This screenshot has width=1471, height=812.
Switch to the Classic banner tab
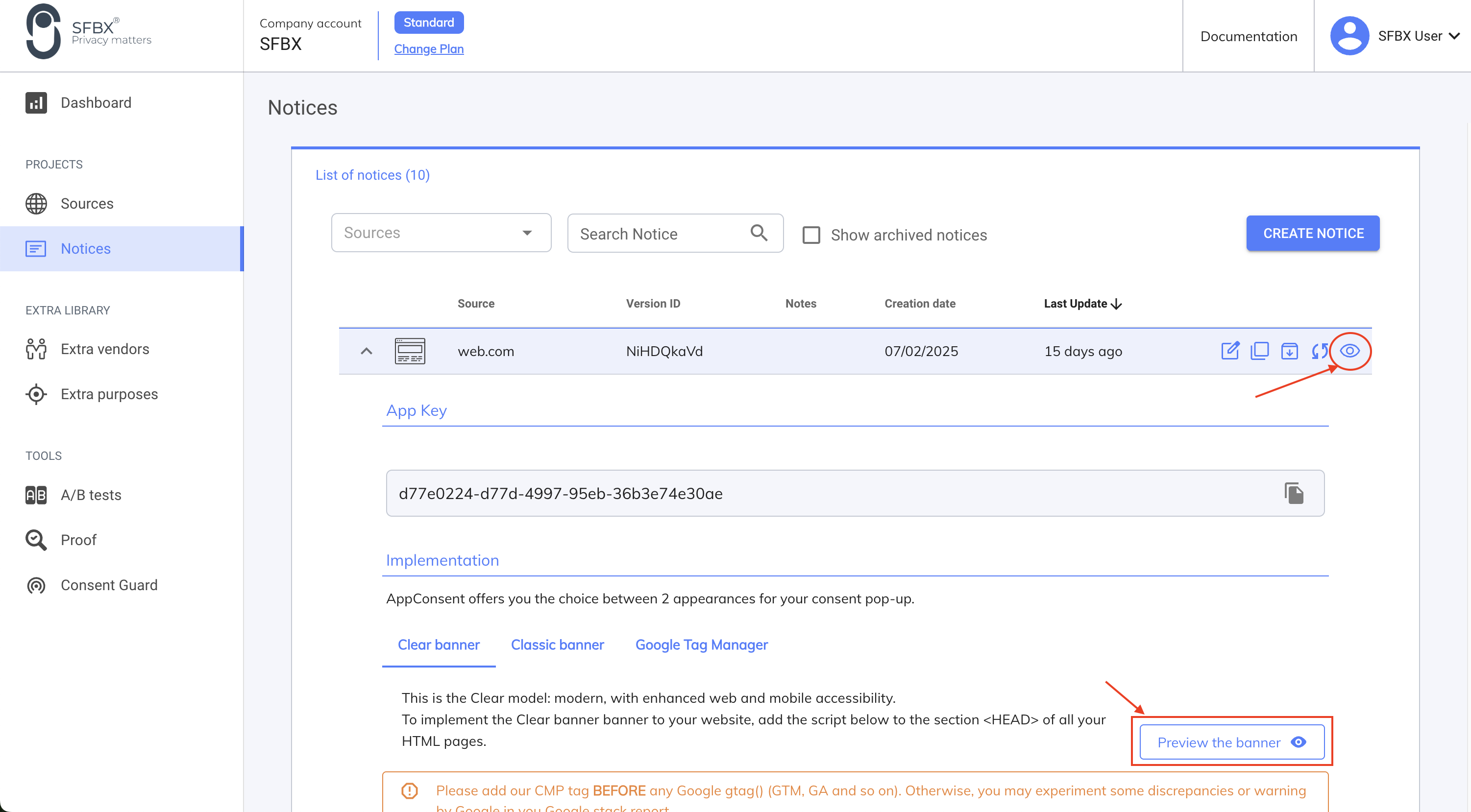pos(557,645)
